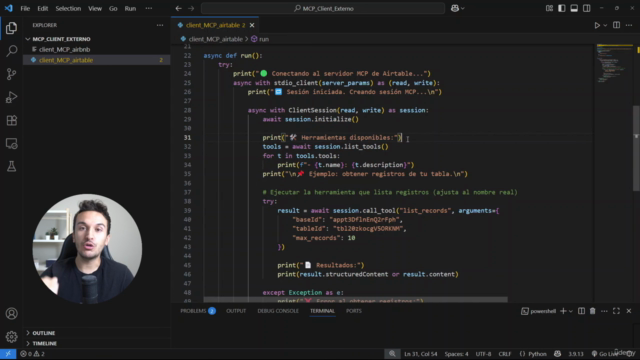The width and height of the screenshot is (640, 360).
Task: Open the Search view in activity bar
Action: 11,51
